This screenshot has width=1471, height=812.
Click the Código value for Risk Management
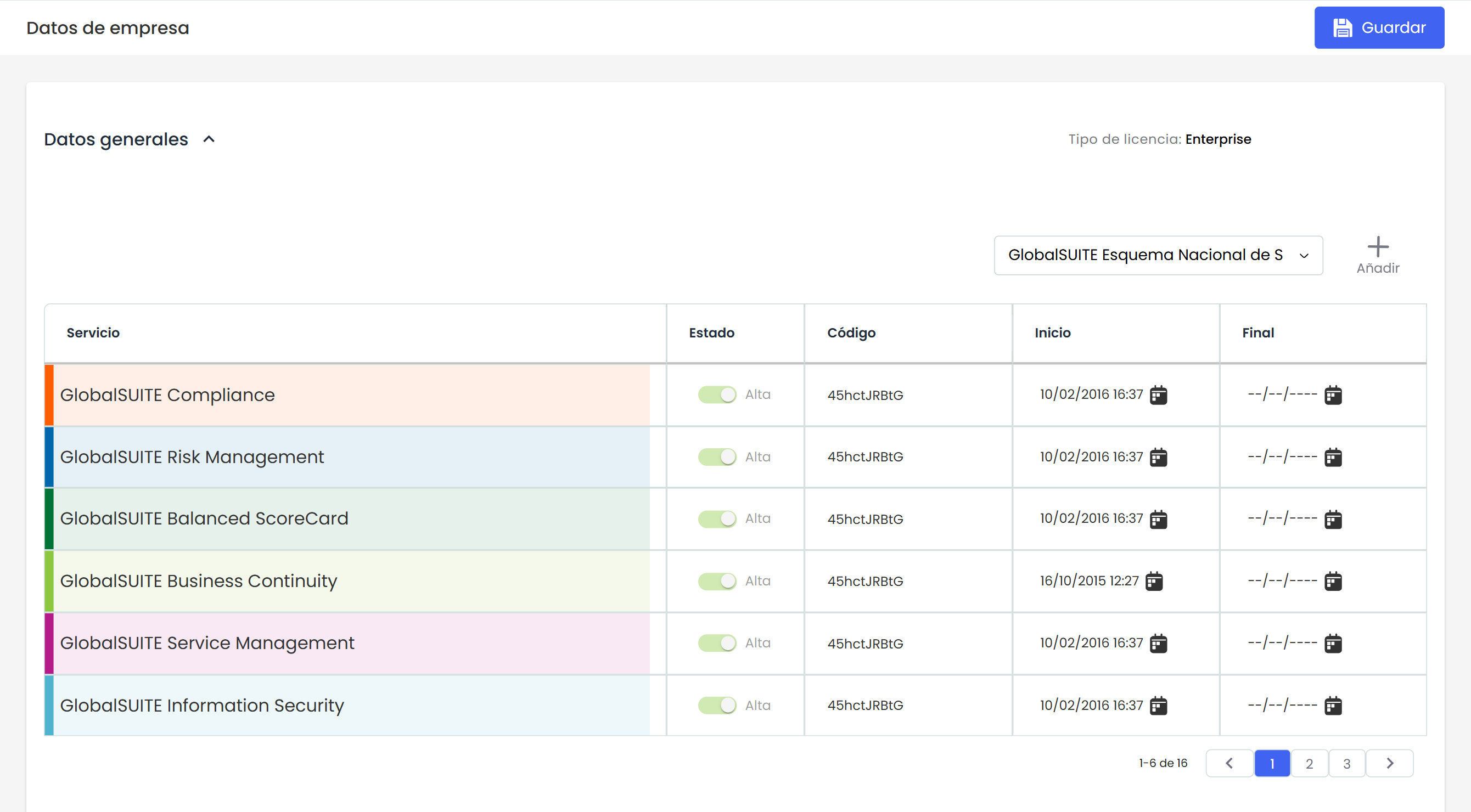pos(865,456)
